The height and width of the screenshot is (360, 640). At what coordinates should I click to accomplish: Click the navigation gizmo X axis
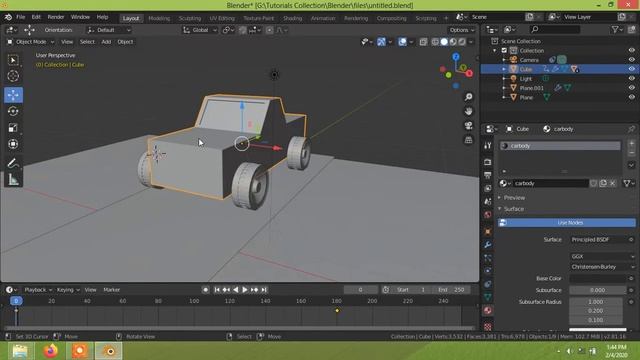click(469, 73)
